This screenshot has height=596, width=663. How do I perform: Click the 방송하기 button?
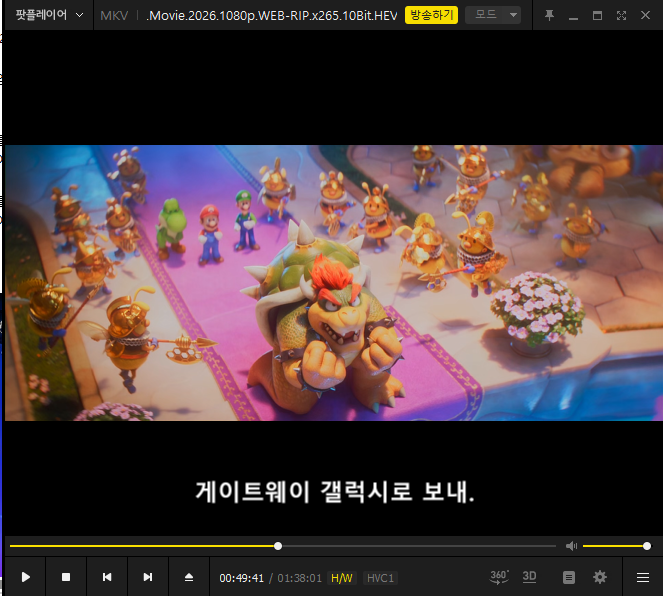coord(431,15)
